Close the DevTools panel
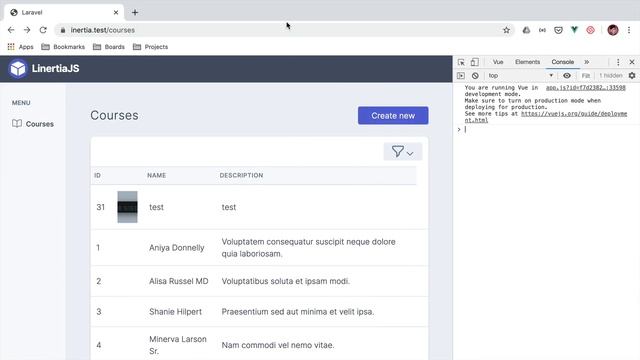 [632, 62]
